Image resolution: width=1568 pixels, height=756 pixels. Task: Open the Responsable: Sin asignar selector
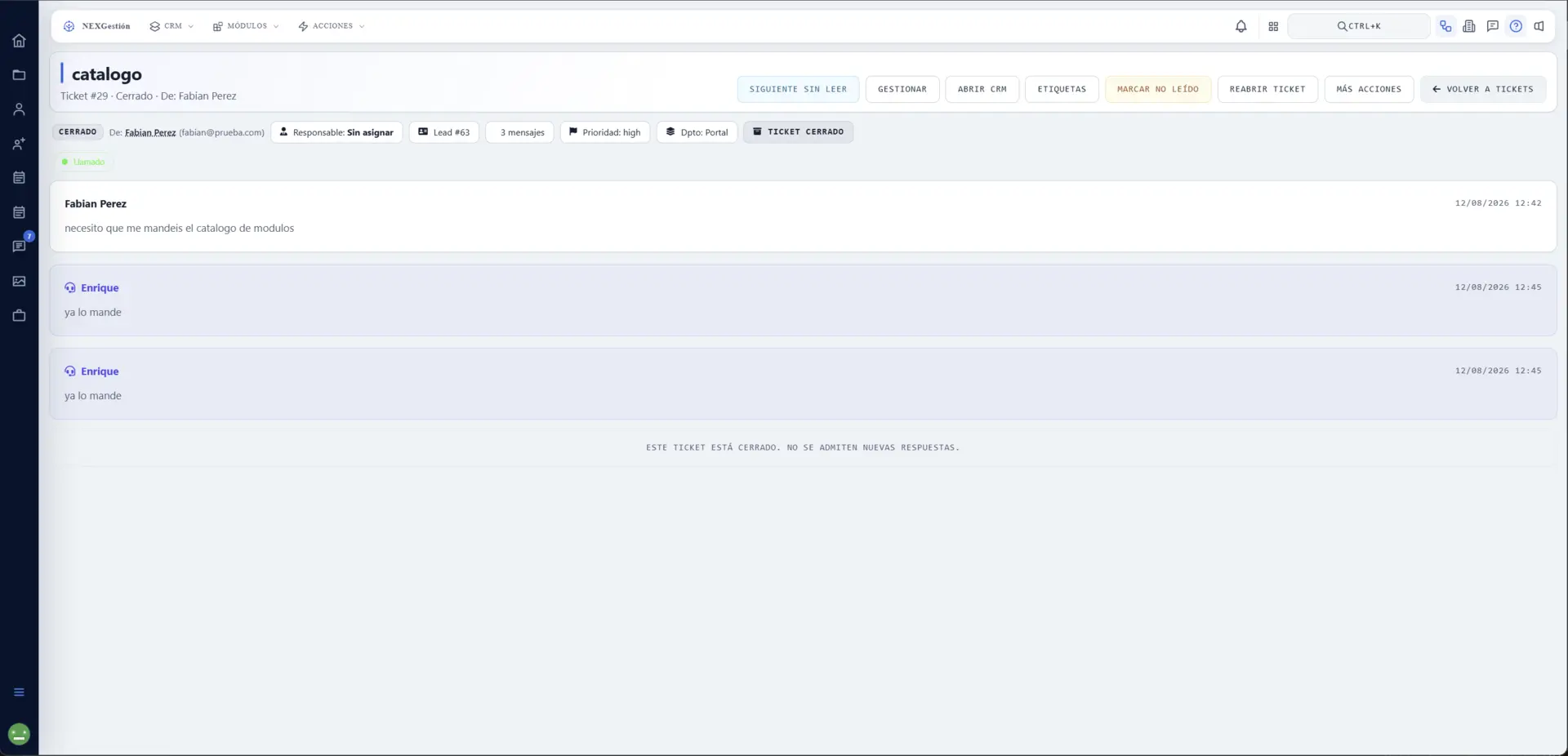(336, 132)
